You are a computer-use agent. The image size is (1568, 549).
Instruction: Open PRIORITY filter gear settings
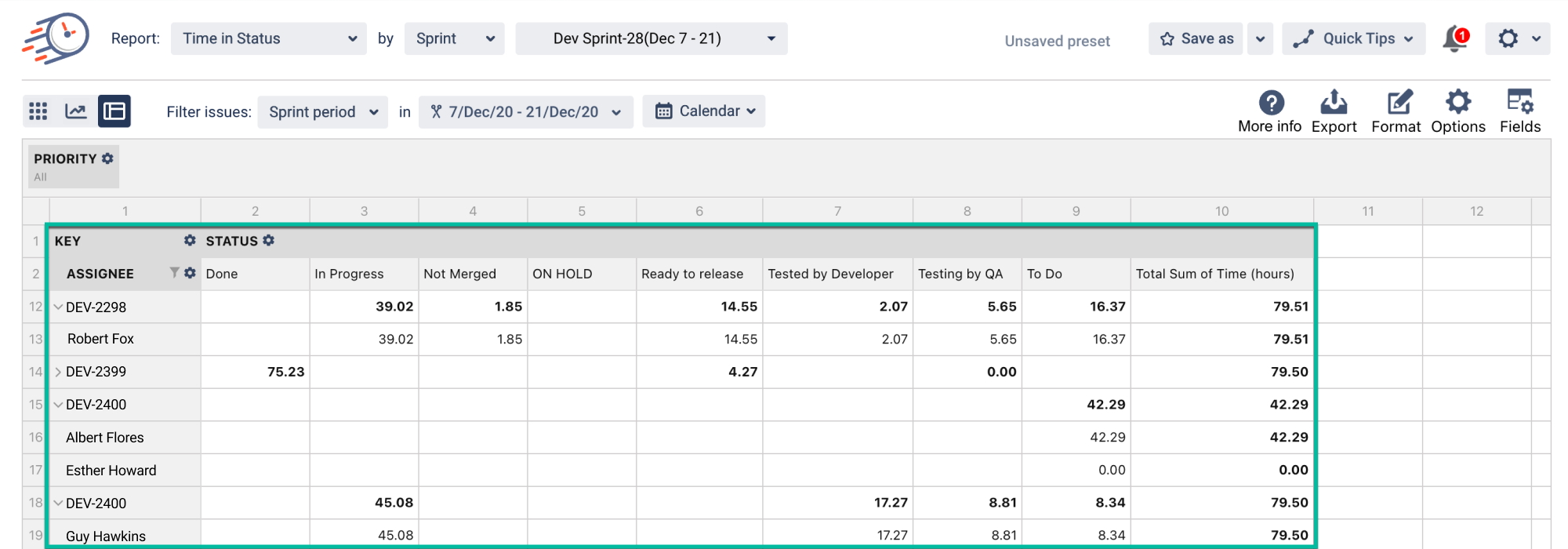108,158
